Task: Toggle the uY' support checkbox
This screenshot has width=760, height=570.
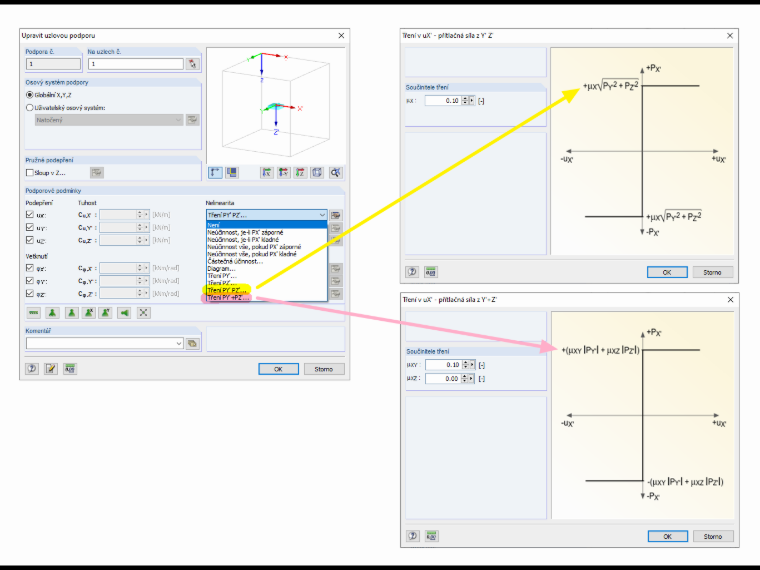Action: click(x=30, y=227)
